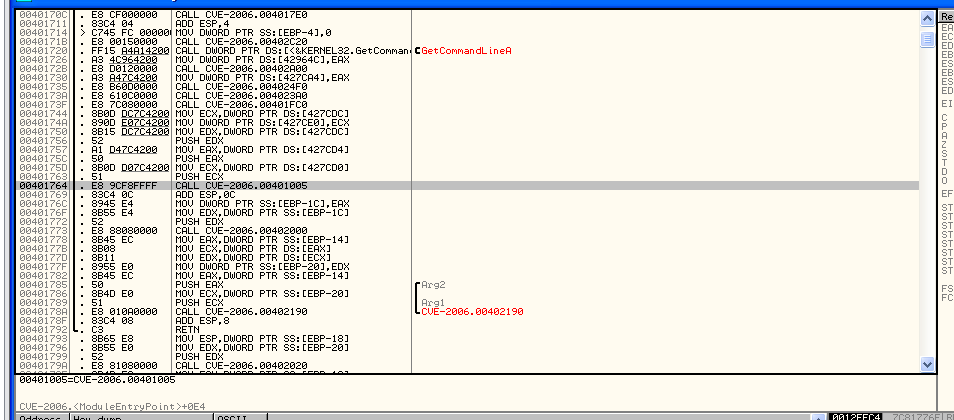Select MOV ESP,DWORD PTR SS:[EBP-18] instruction
954x420 pixels.
262,338
